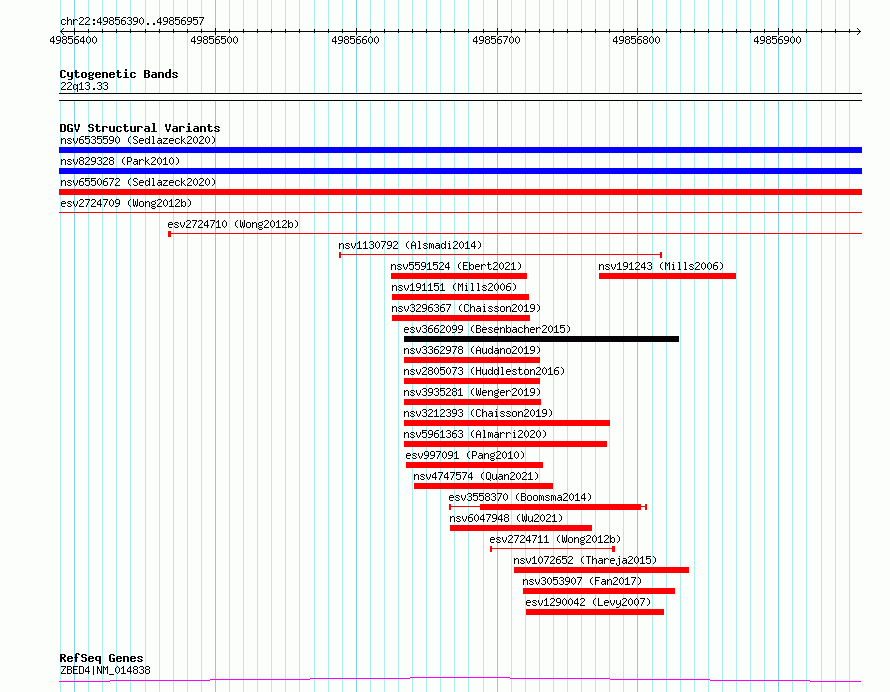Screen dimensions: 890x692
Task: Select esv3558370 (Boomsma2014) label
Action: pos(520,497)
